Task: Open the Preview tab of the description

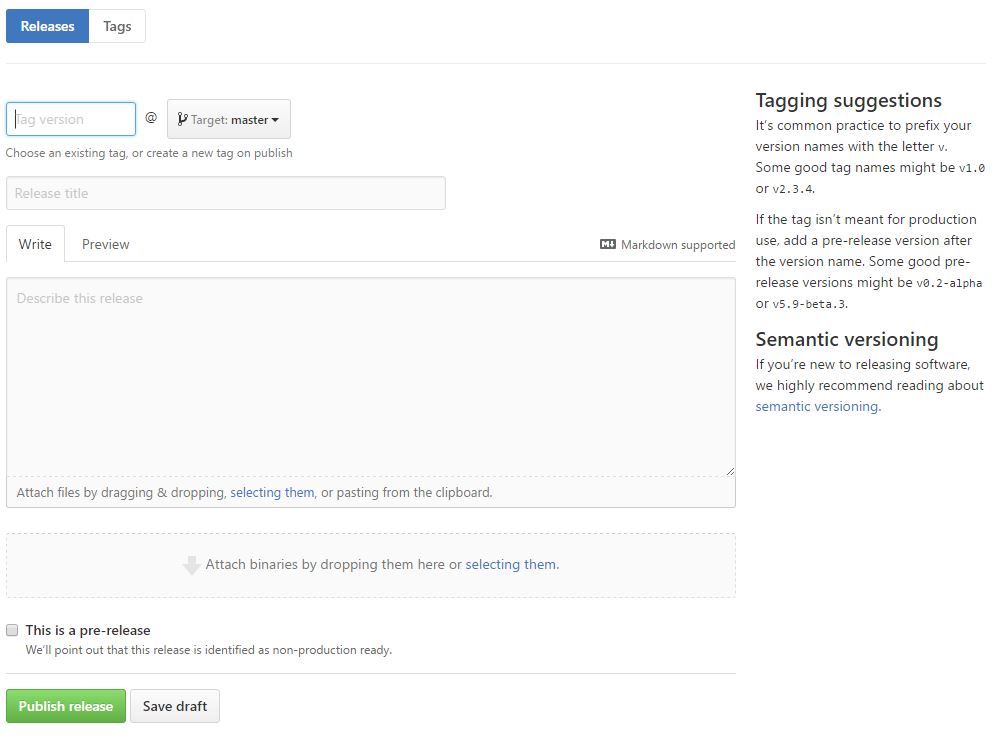Action: (105, 244)
